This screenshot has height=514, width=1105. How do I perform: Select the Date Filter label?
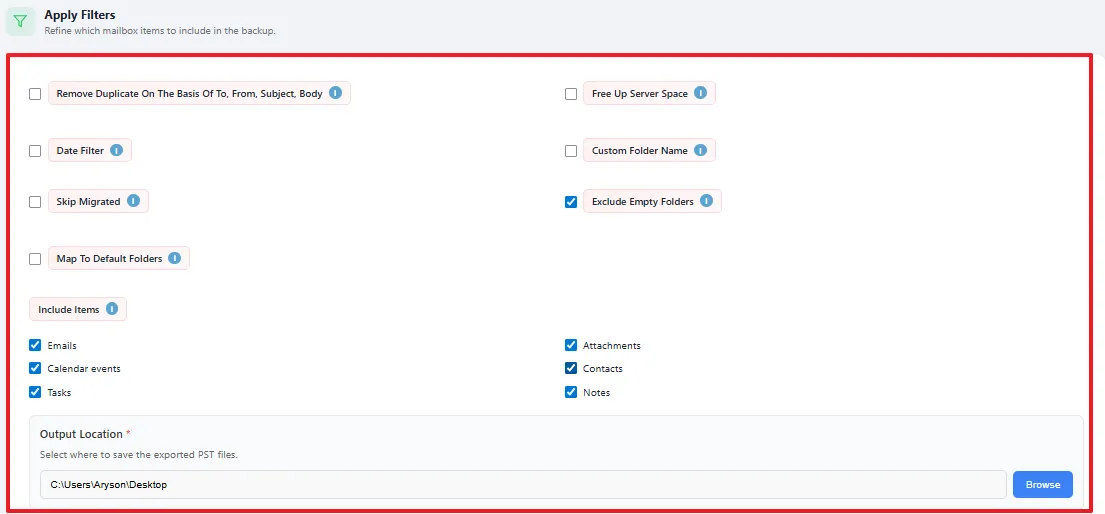(x=80, y=151)
